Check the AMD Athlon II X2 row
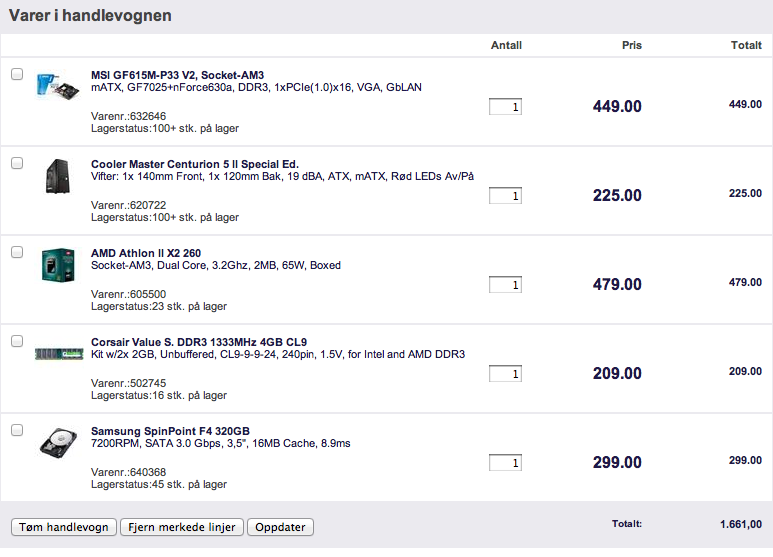 16,252
